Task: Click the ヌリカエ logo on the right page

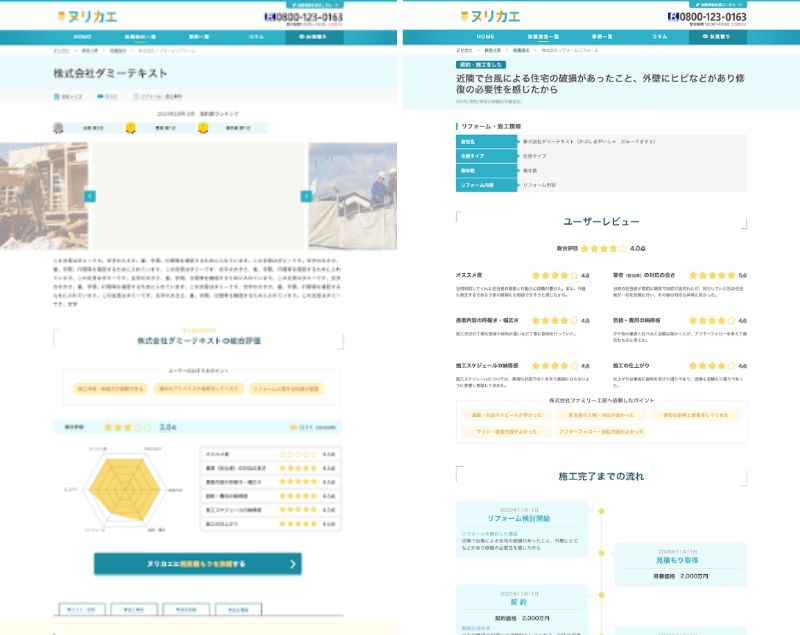Action: [489, 16]
